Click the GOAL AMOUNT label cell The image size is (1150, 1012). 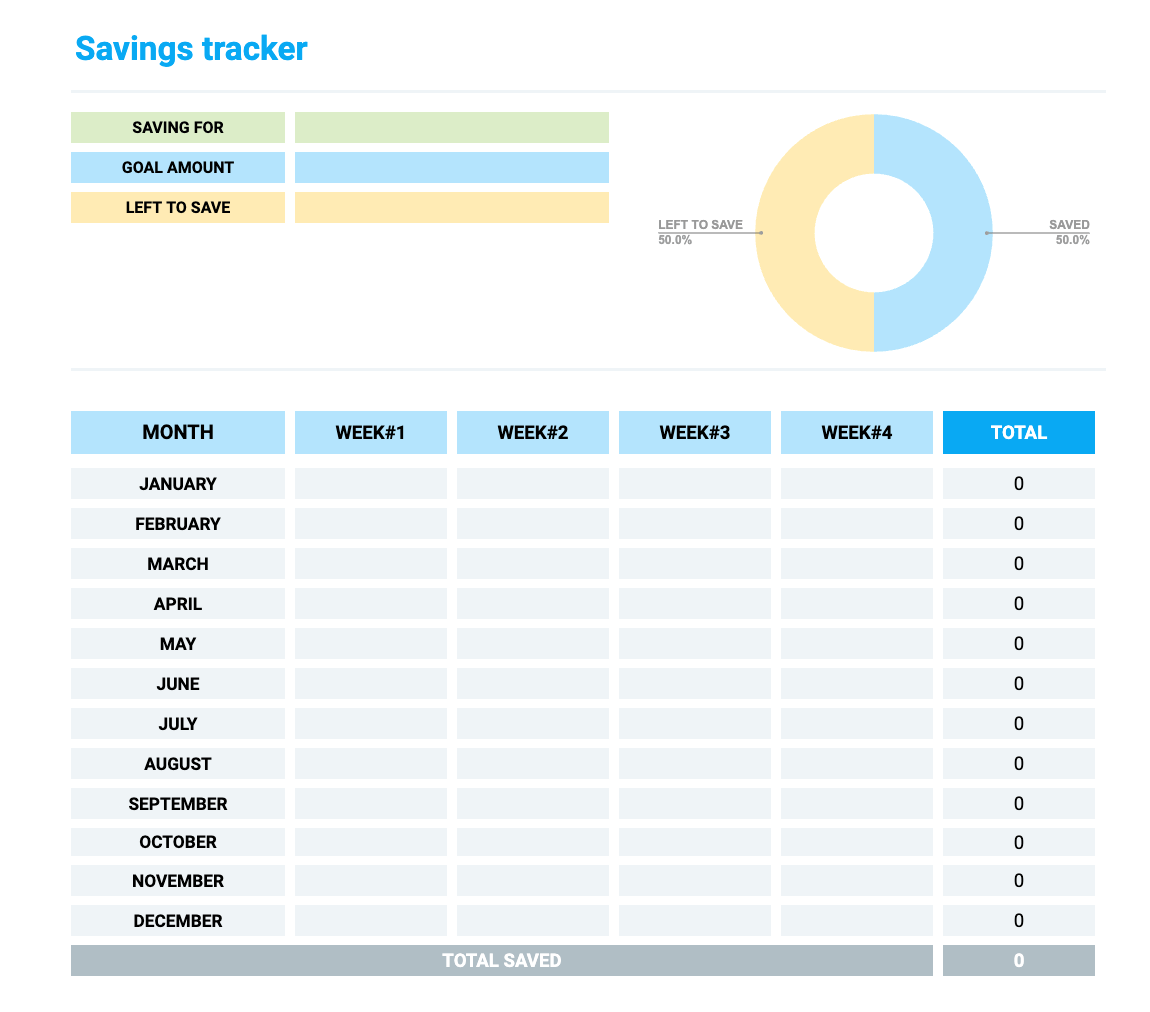pos(177,167)
